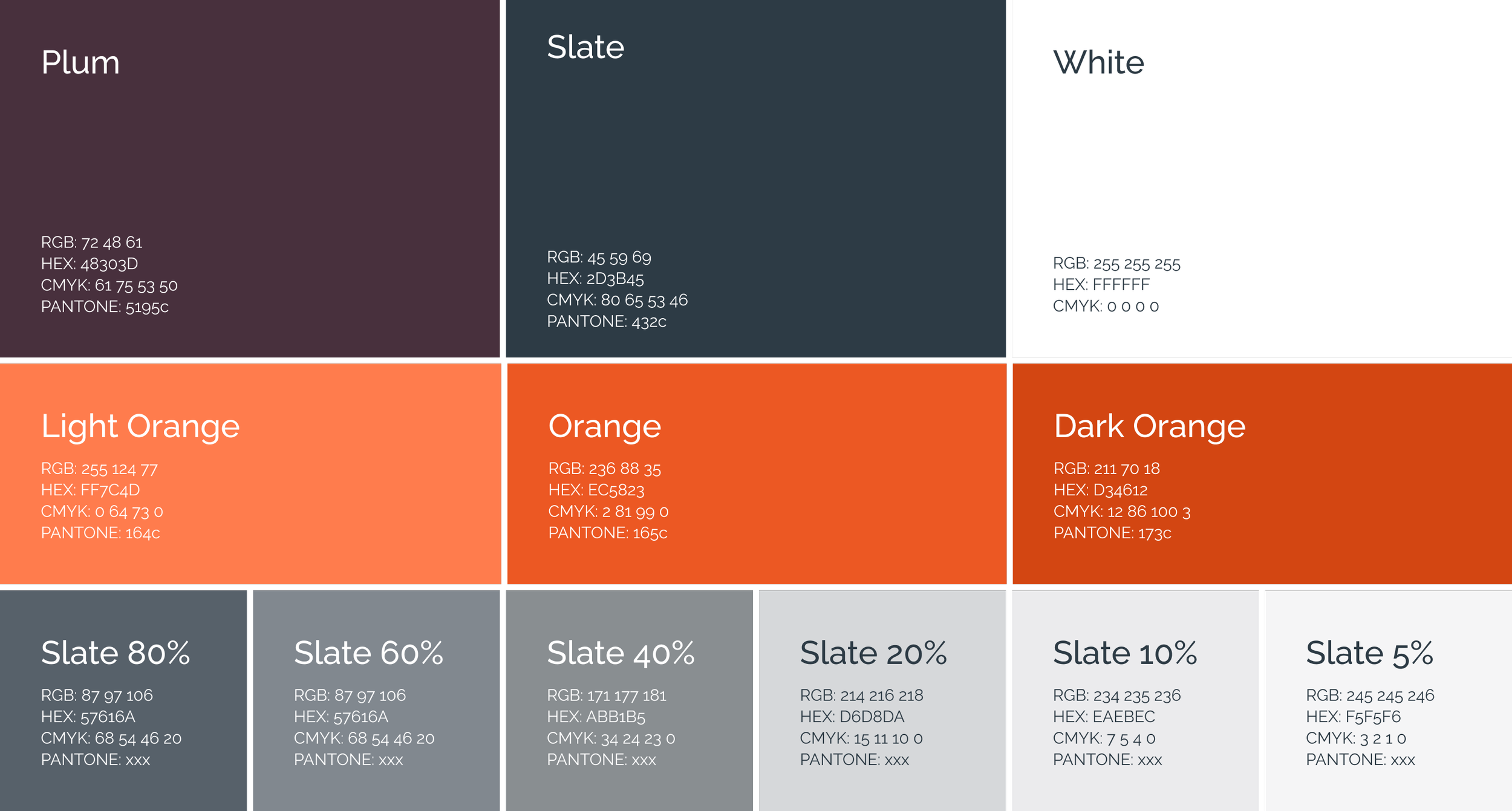This screenshot has height=811, width=1512.
Task: Click the Slate 10% swatch
Action: [1135, 702]
